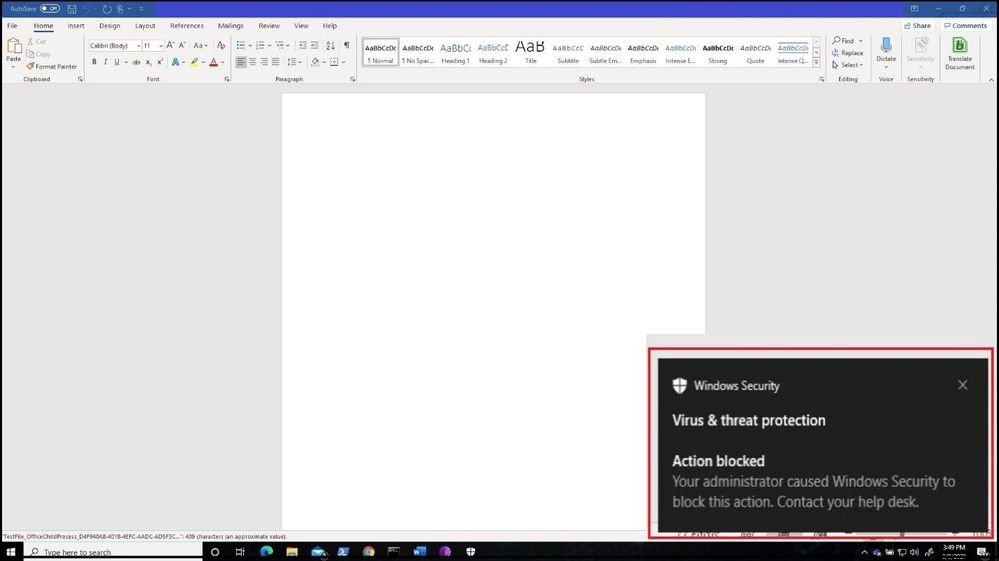This screenshot has width=999, height=561.
Task: Expand the Styles gallery more arrow
Action: click(816, 62)
